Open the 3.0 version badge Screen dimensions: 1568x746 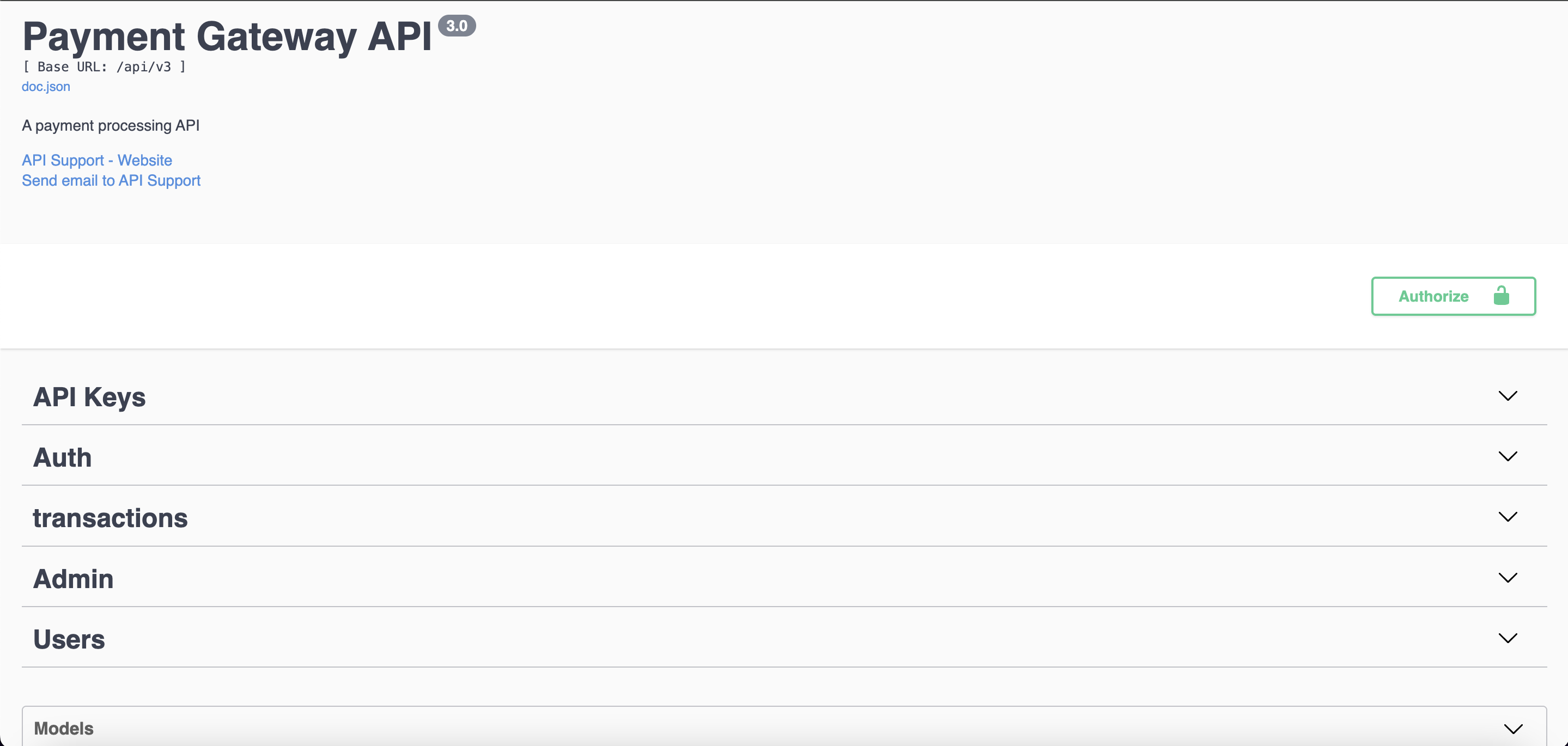coord(458,26)
